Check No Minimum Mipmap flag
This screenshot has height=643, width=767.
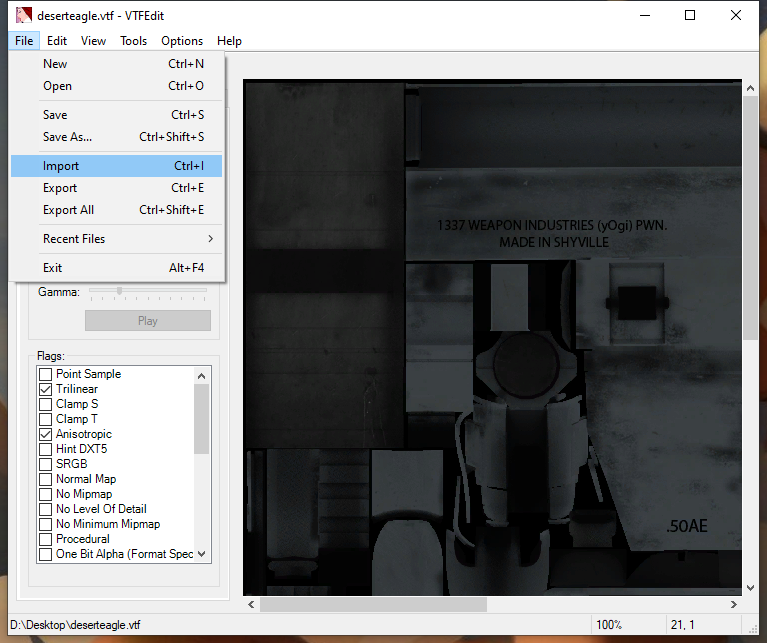point(45,524)
